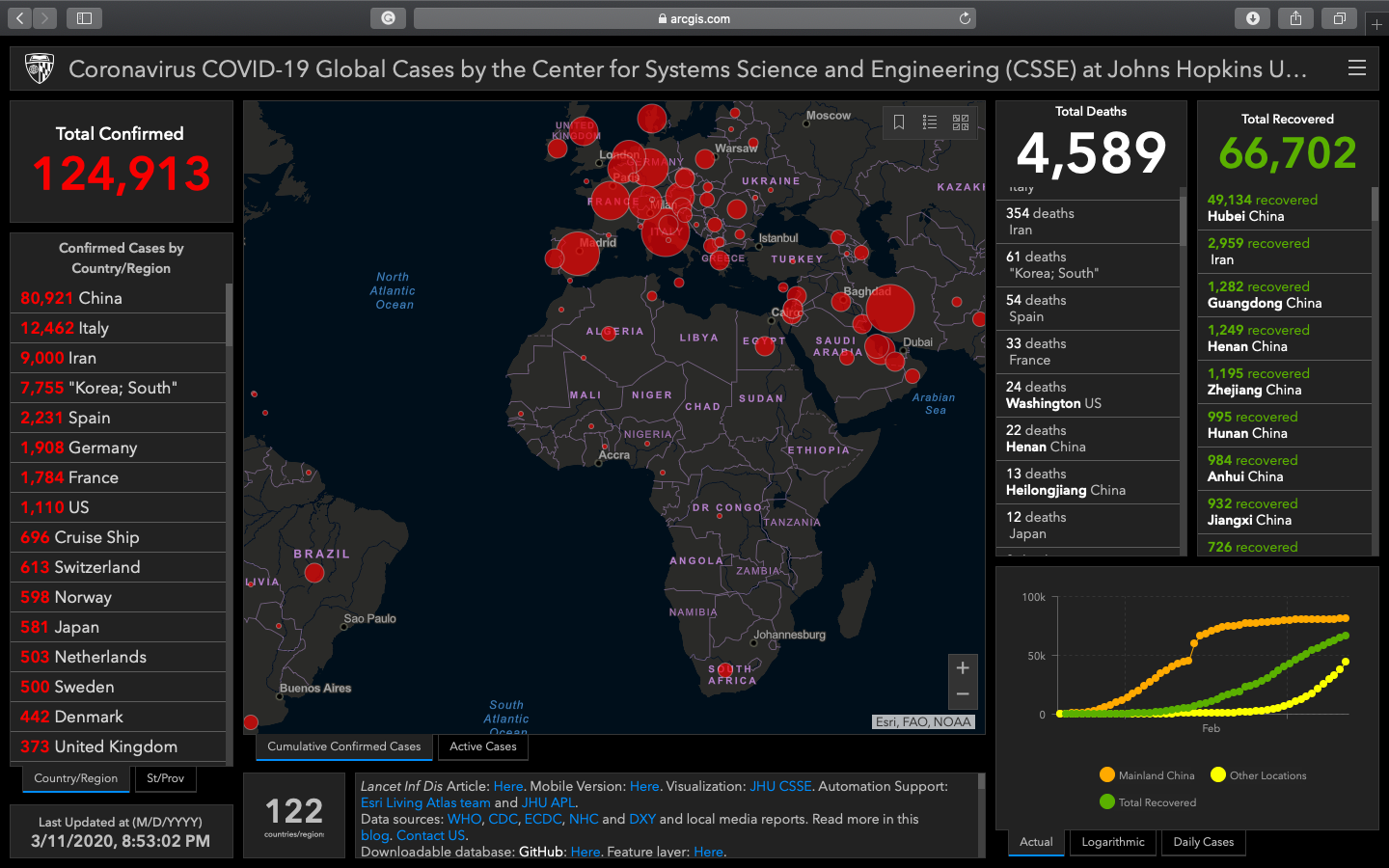Toggle the Mainland China legend series

(1147, 775)
